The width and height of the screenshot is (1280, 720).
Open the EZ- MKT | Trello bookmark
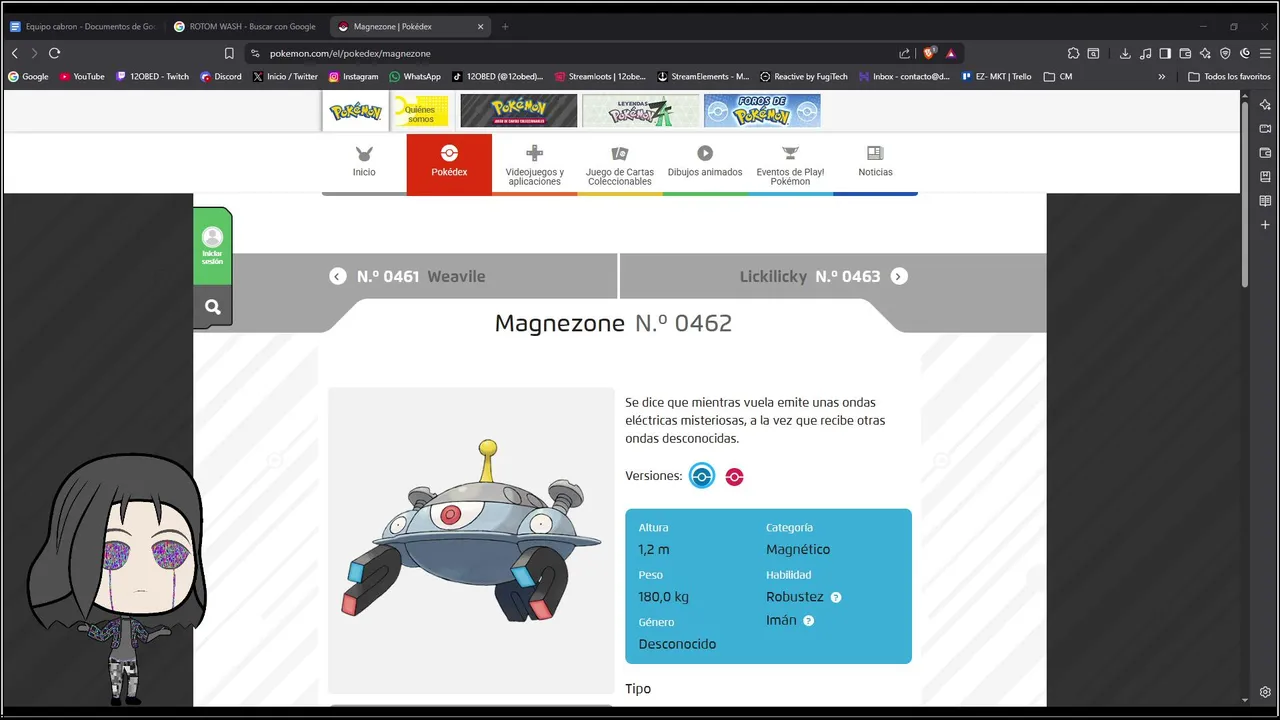(997, 76)
